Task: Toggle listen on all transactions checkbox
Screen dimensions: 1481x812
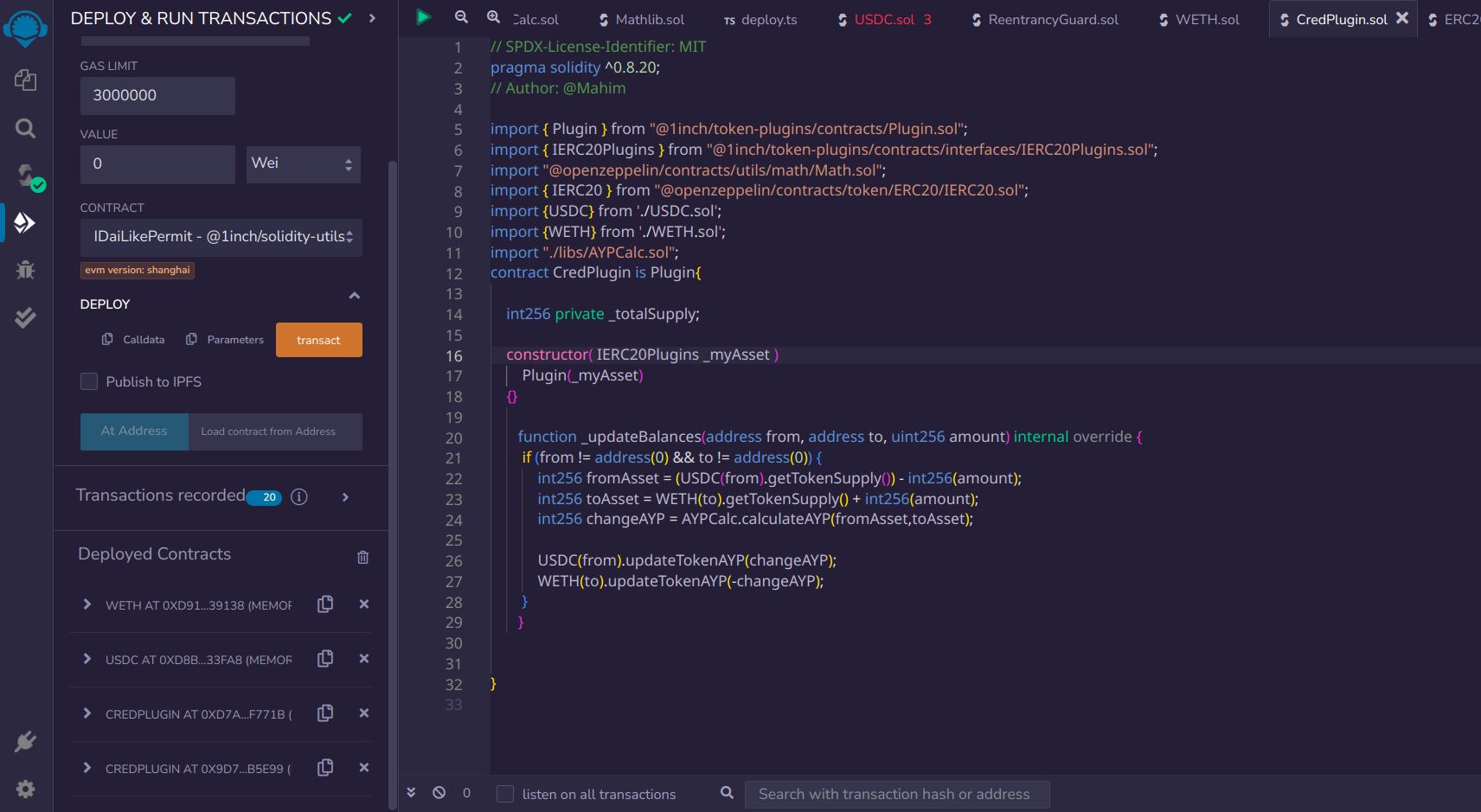Action: point(505,794)
